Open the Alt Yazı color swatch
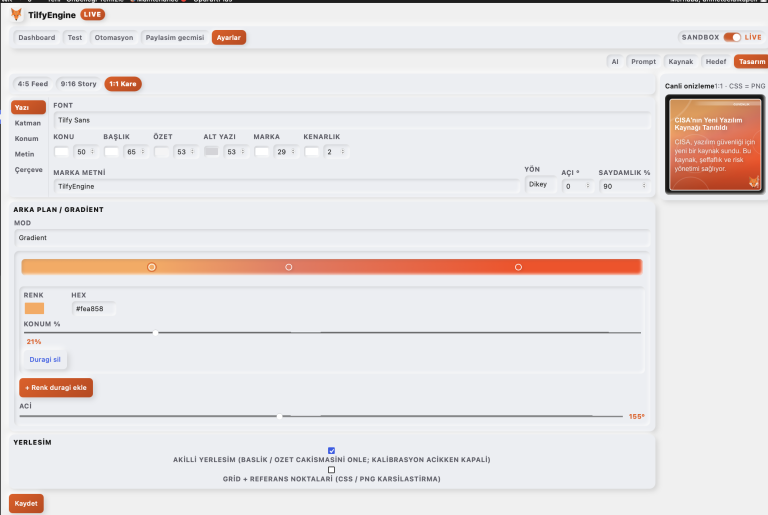 click(212, 151)
